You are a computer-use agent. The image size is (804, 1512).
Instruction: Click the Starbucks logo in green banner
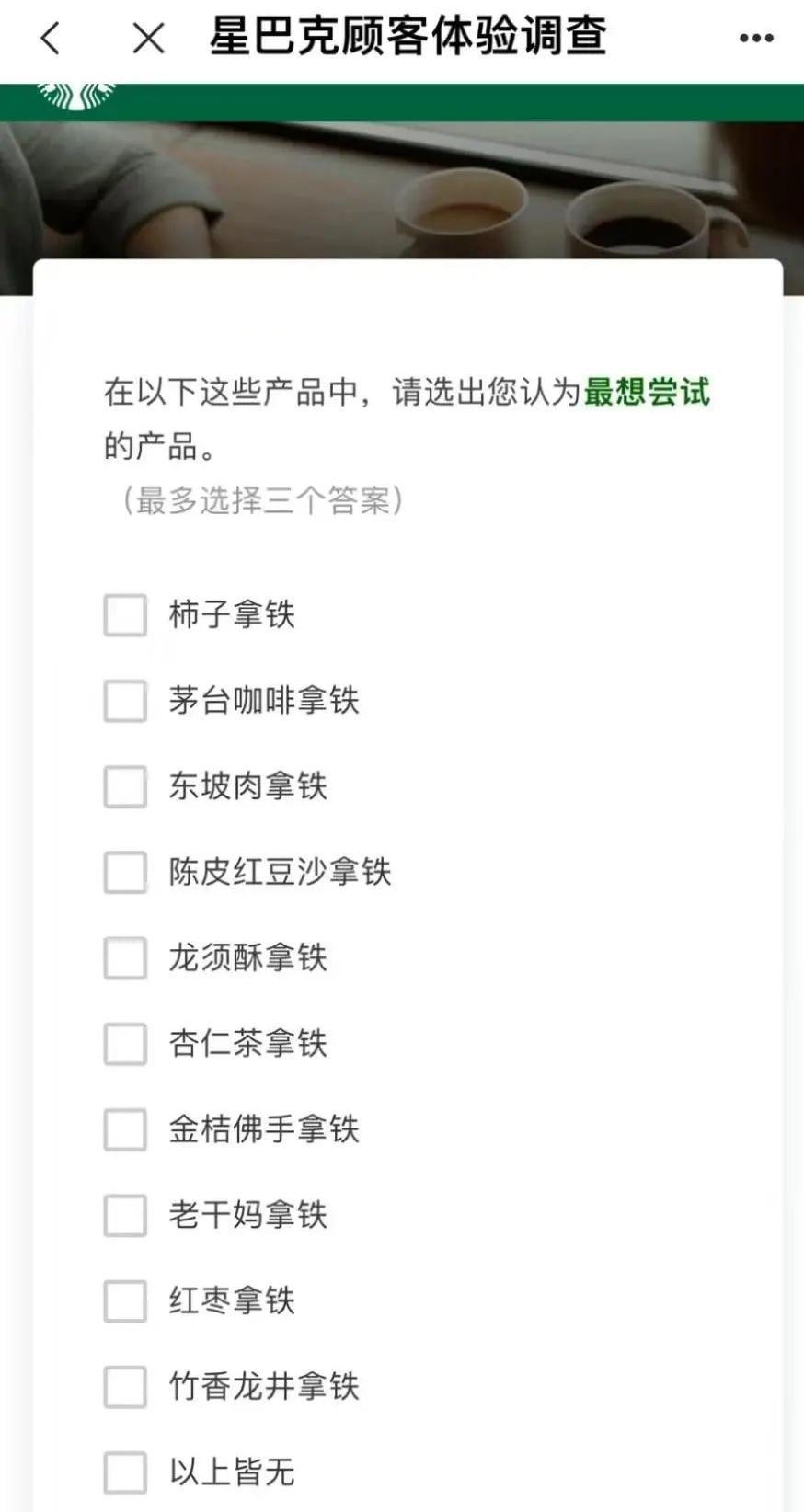(x=76, y=96)
